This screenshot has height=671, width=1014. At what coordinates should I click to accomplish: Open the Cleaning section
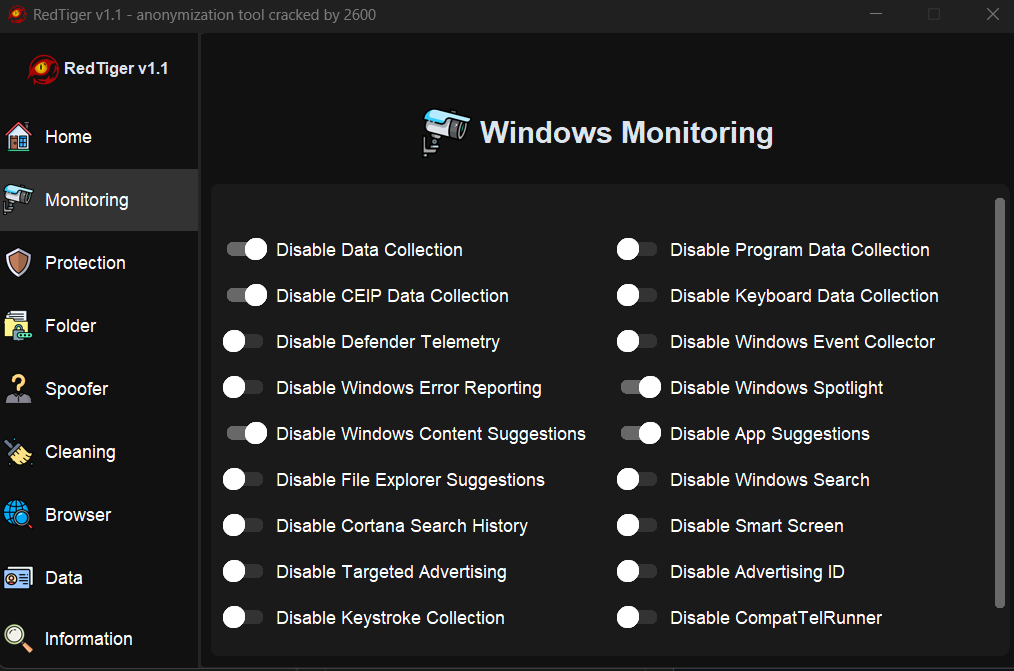tap(99, 452)
